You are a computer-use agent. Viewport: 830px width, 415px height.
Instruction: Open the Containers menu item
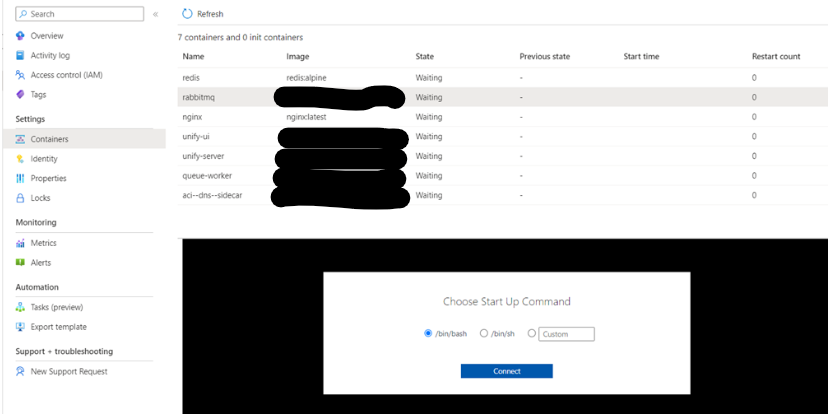[49, 139]
